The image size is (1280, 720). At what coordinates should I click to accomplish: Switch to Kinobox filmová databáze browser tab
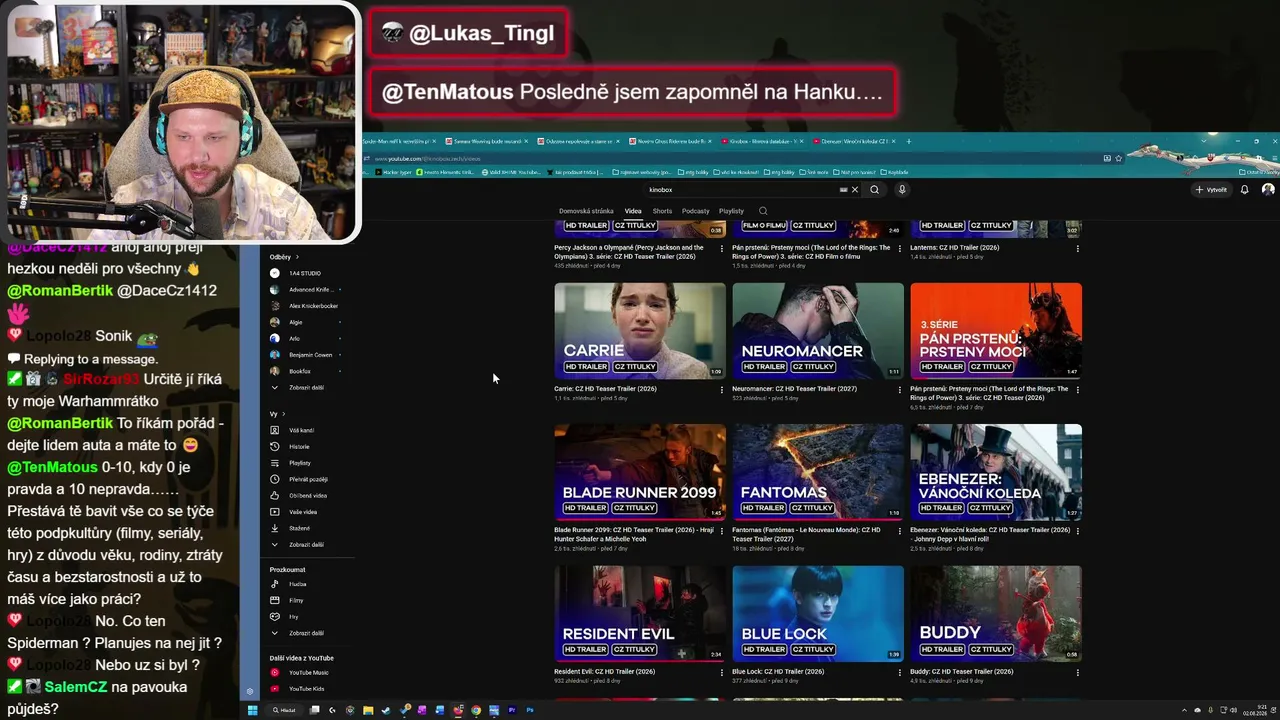tap(765, 141)
